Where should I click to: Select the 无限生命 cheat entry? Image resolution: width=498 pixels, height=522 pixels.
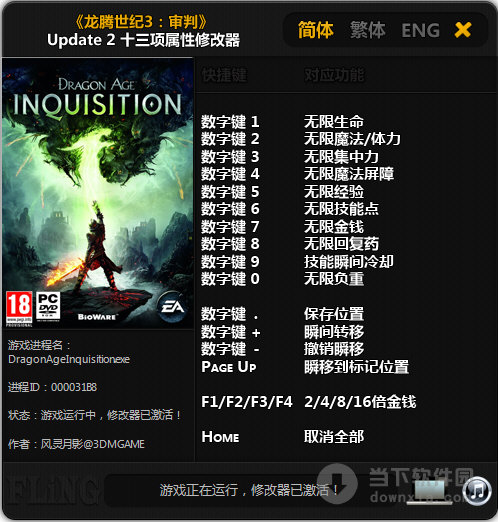[334, 122]
